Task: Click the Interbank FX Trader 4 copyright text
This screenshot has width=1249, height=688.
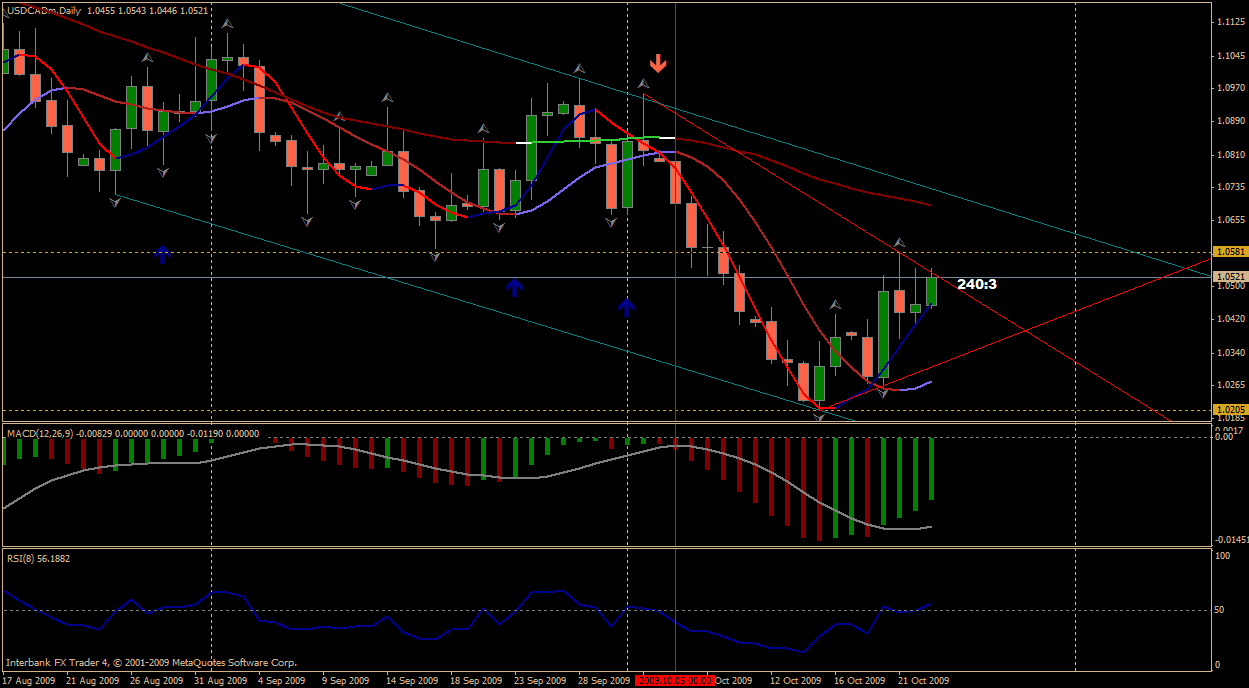Action: (x=151, y=662)
